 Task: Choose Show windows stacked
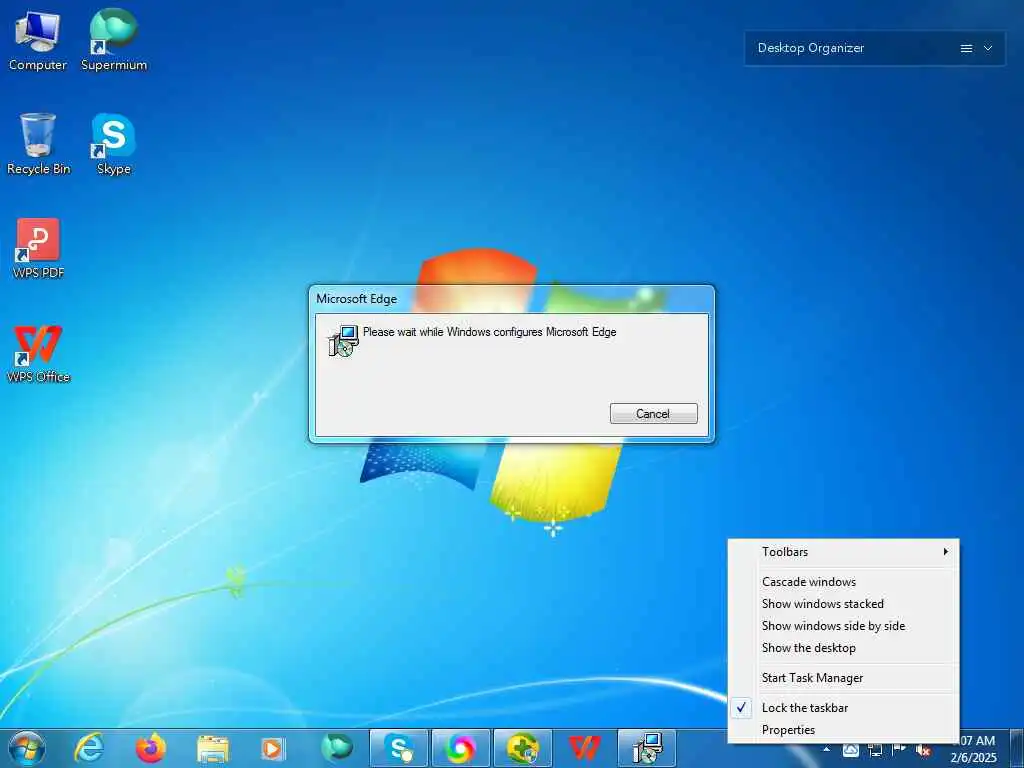pos(843,604)
